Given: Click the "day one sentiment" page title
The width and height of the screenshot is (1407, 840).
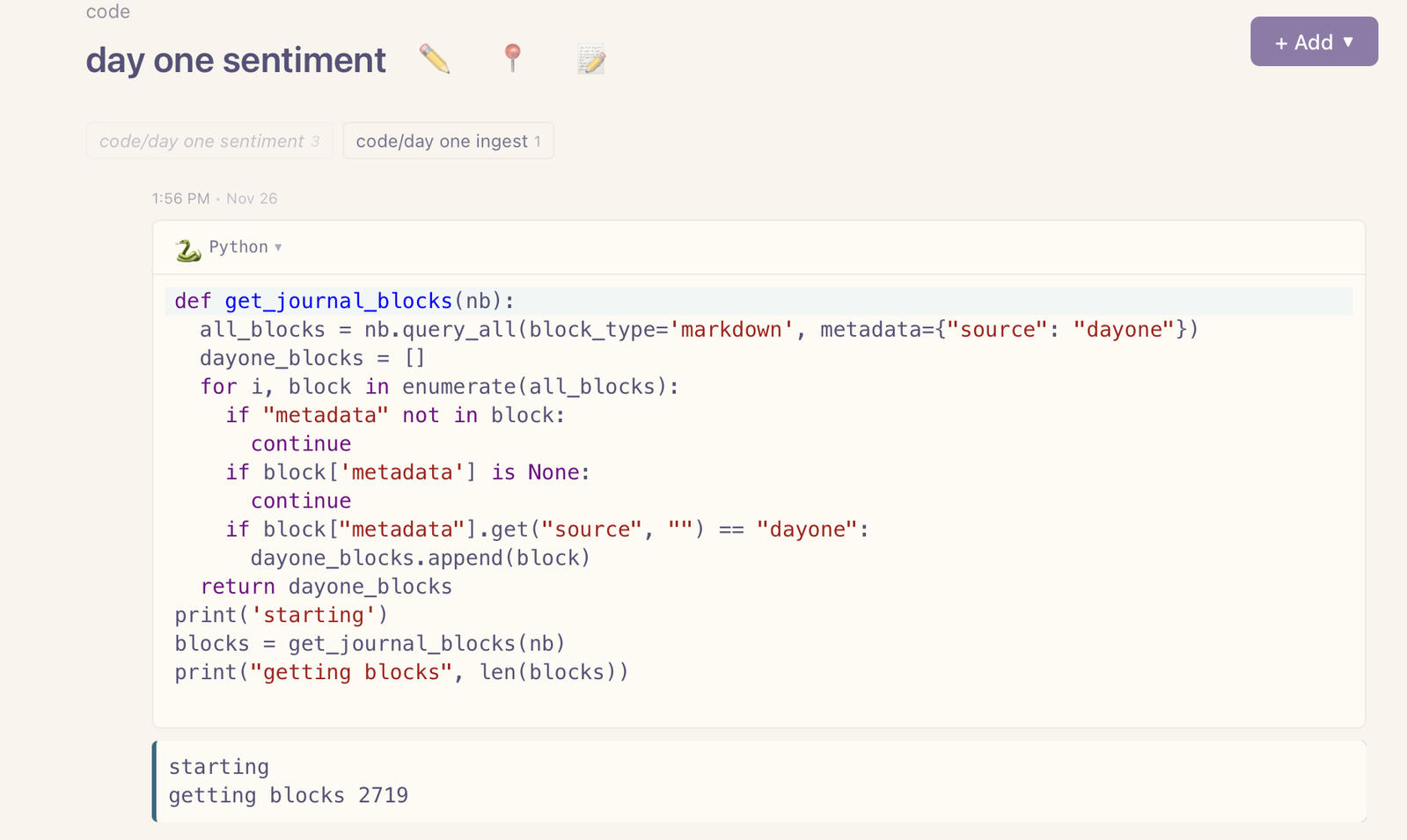Looking at the screenshot, I should pyautogui.click(x=236, y=61).
